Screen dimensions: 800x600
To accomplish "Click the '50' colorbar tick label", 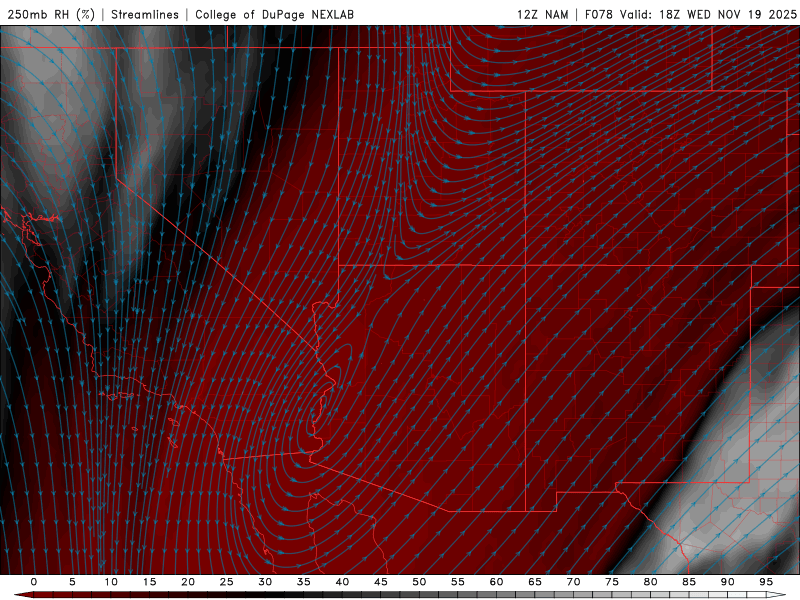I will pyautogui.click(x=419, y=582).
